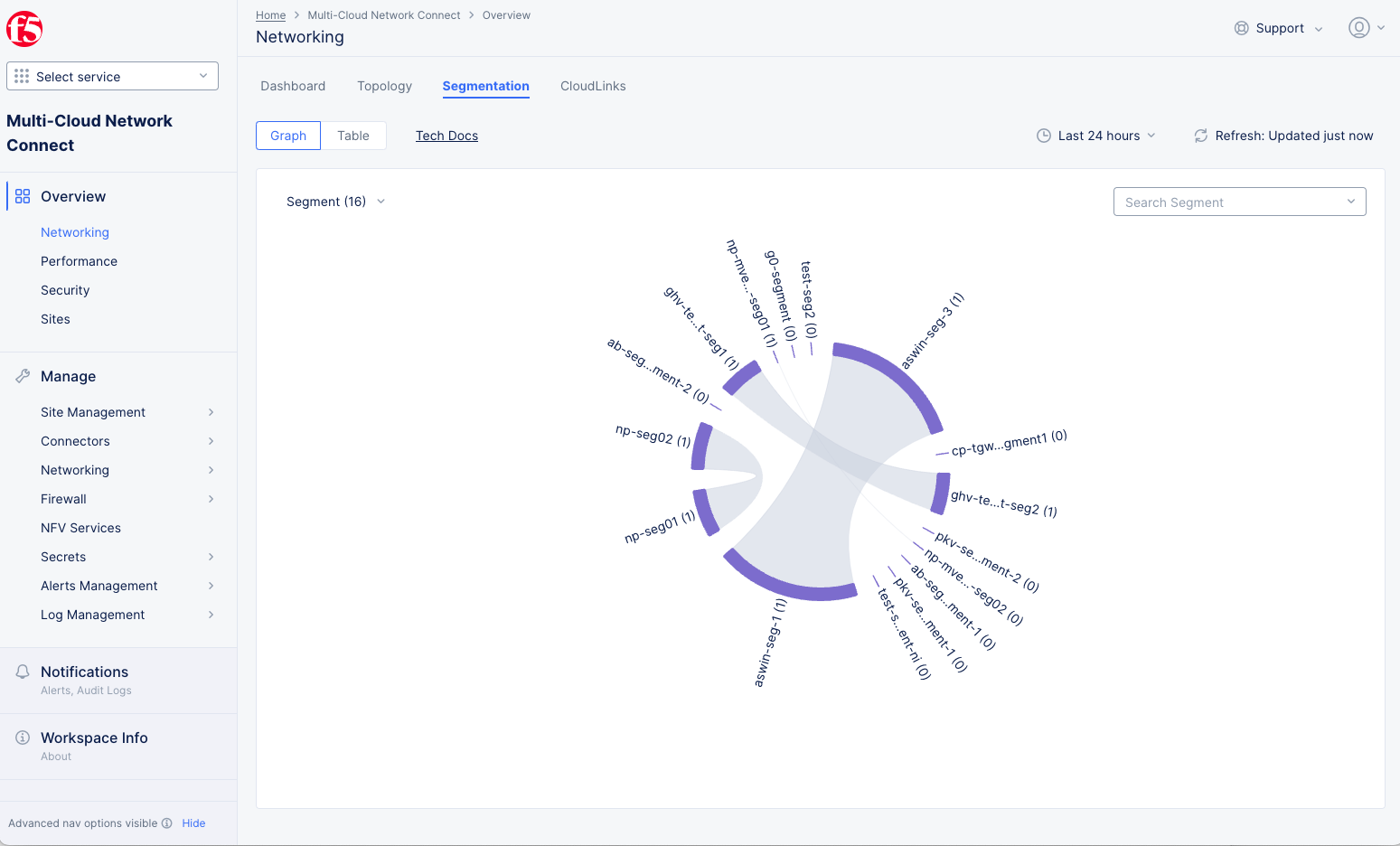Click the Workspace Info icon
1400x846 pixels.
point(23,738)
